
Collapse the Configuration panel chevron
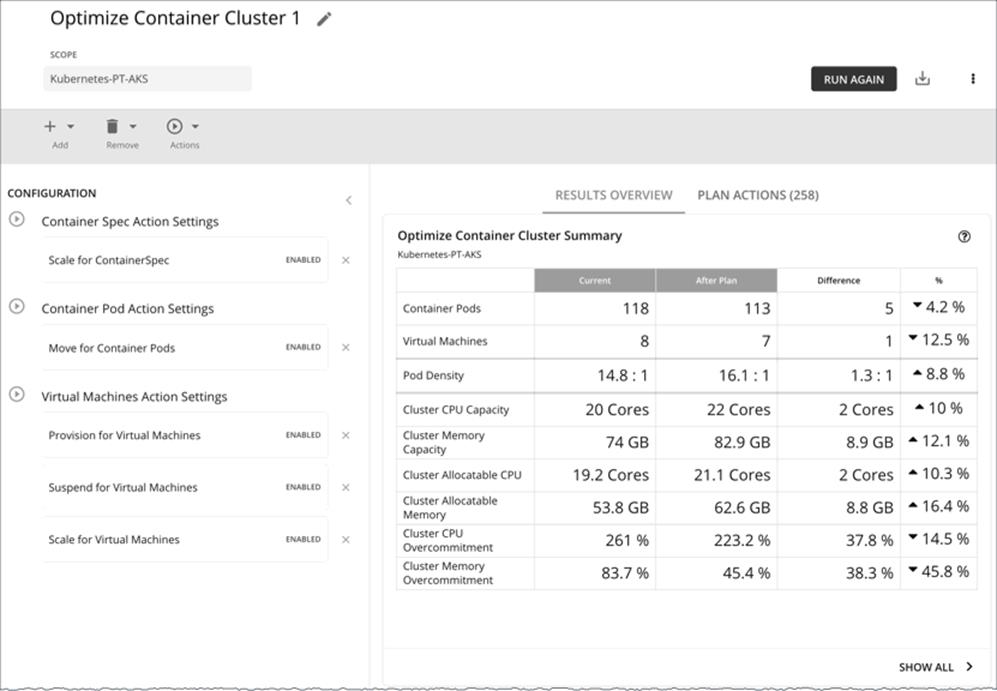pos(348,200)
